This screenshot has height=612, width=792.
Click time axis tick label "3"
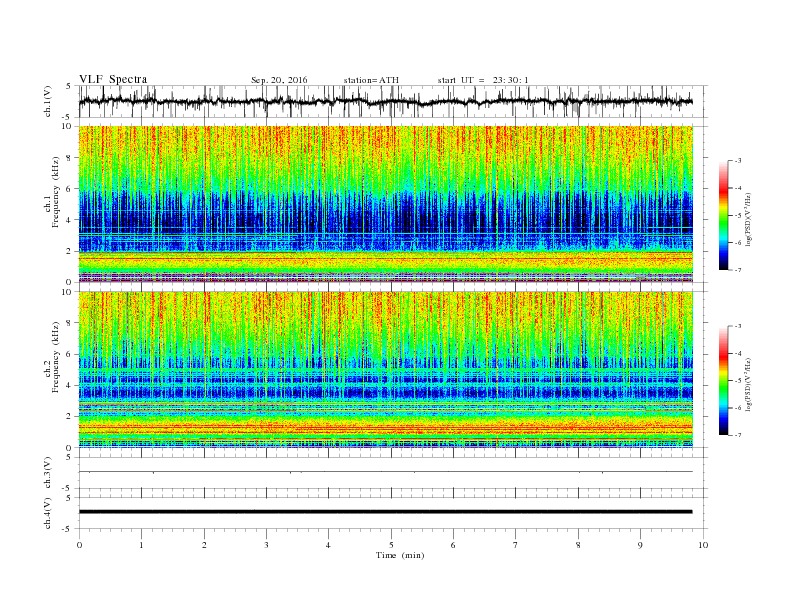(266, 545)
